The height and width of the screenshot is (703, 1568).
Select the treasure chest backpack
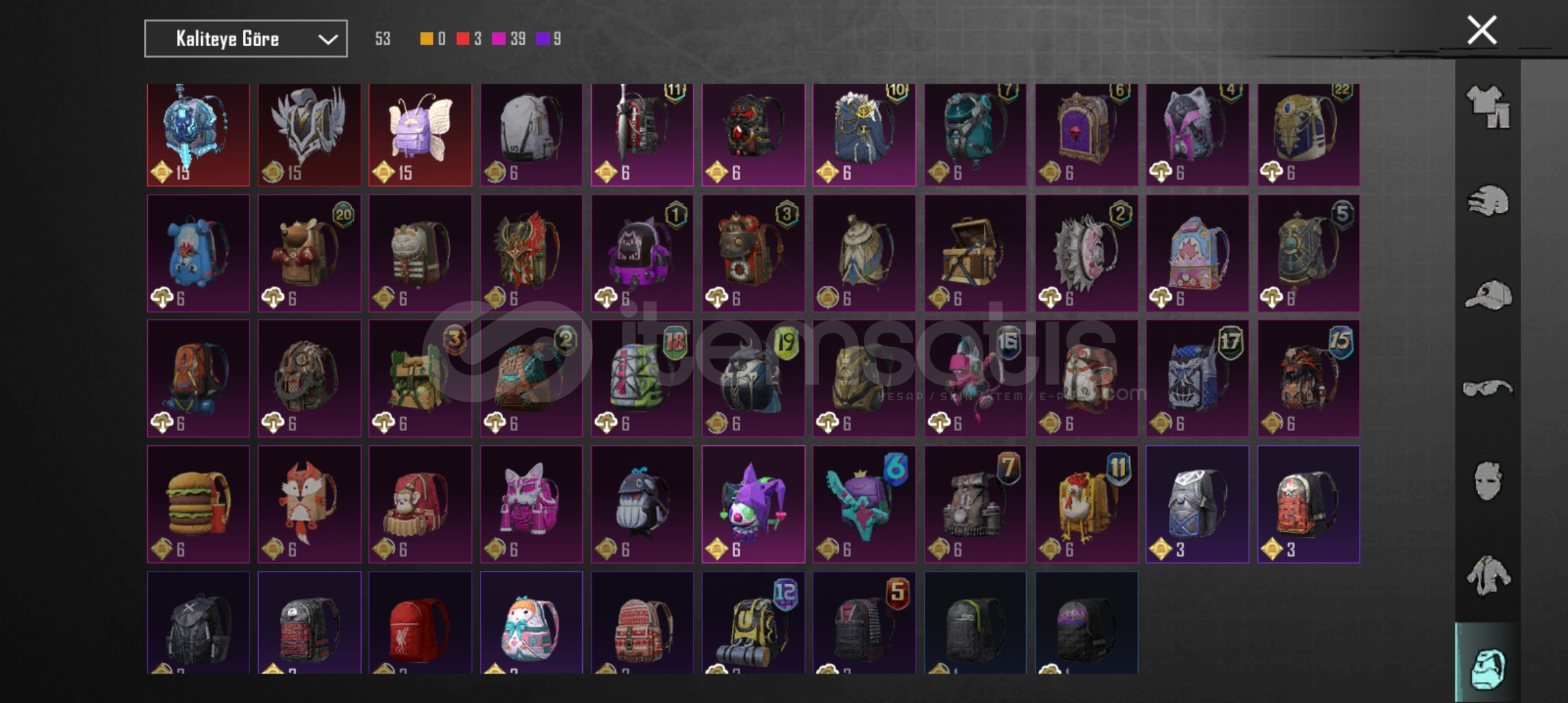click(x=975, y=253)
